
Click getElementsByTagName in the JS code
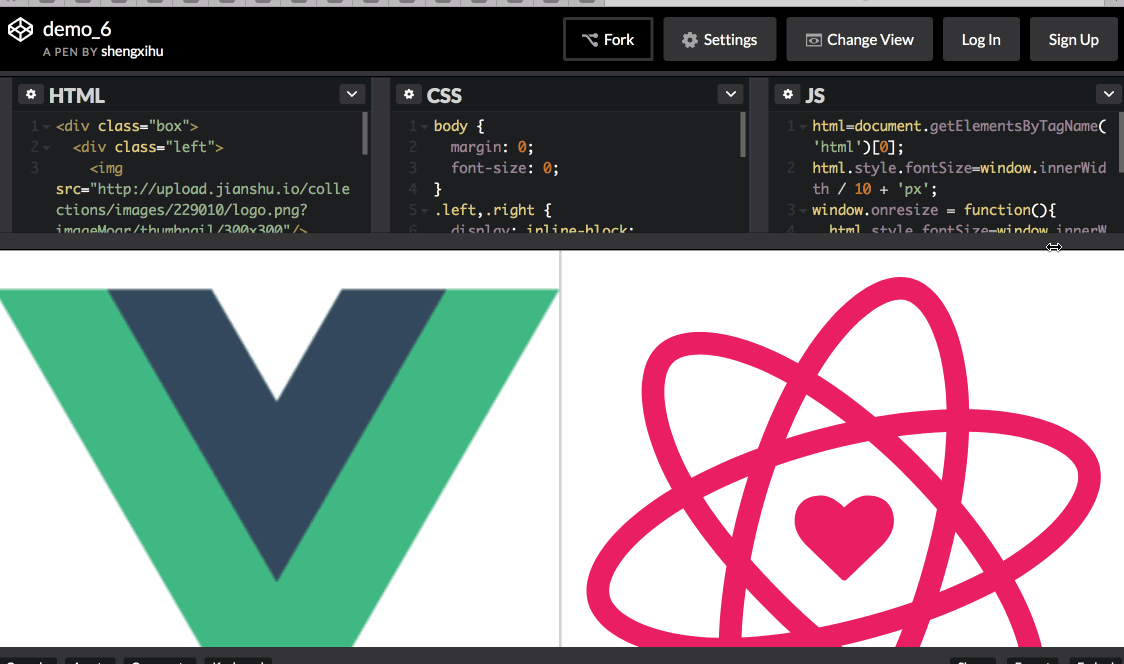(x=1014, y=126)
